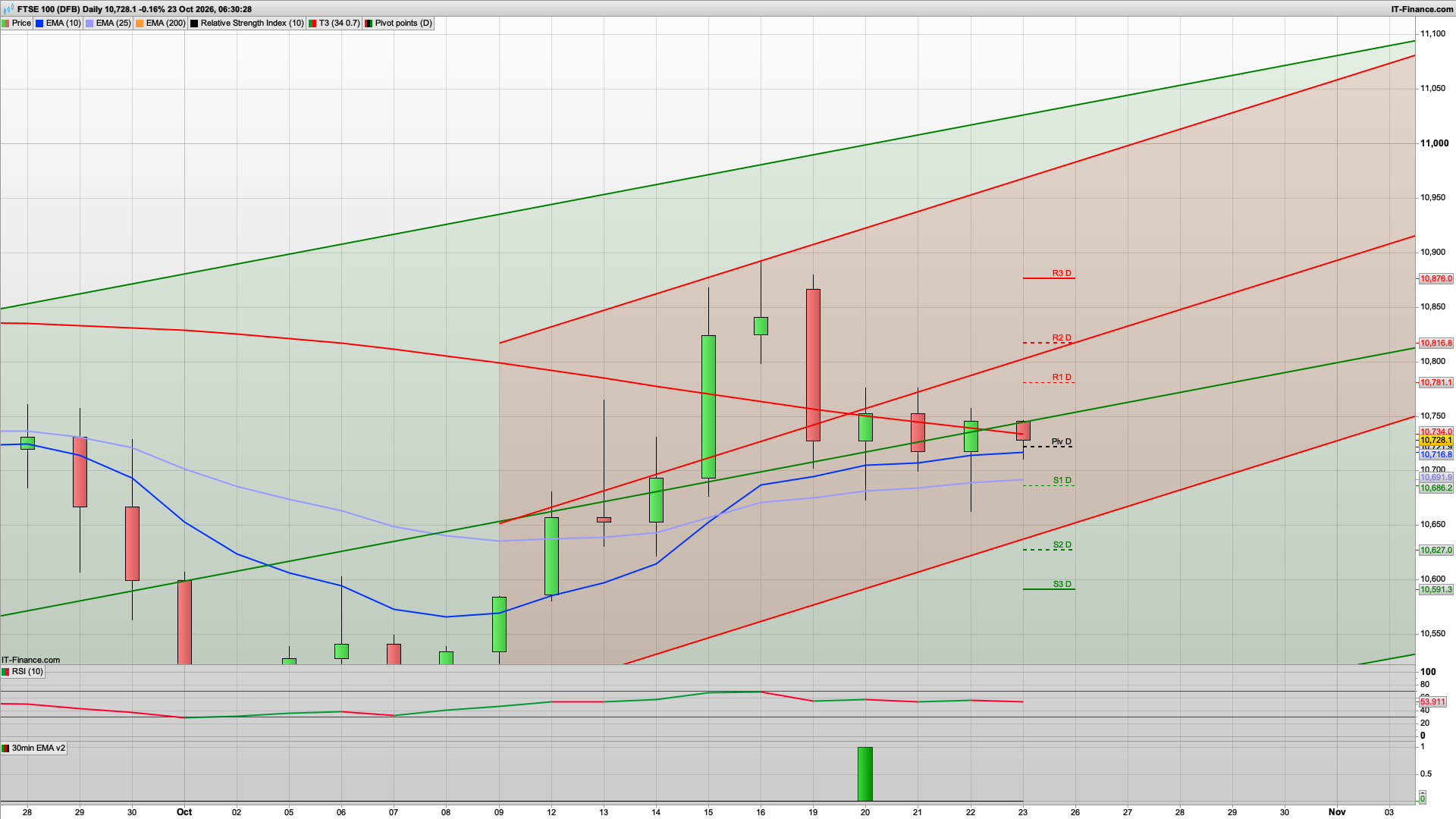Click the yellow 10,728.1 current price tag
The image size is (1456, 819).
point(1436,441)
